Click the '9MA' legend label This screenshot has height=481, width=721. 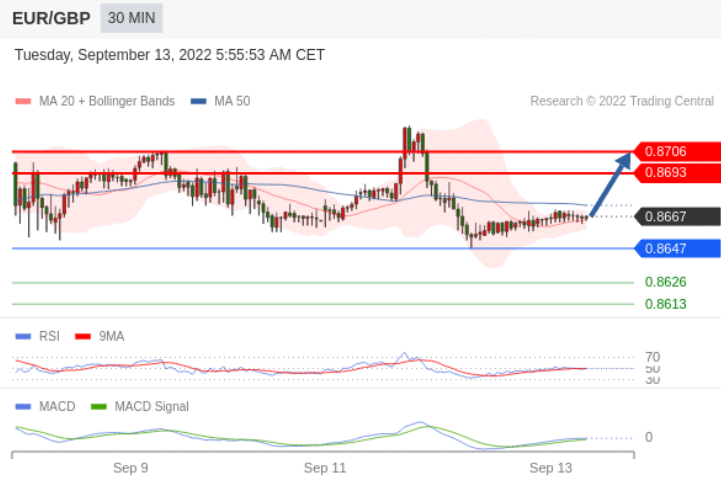click(111, 336)
